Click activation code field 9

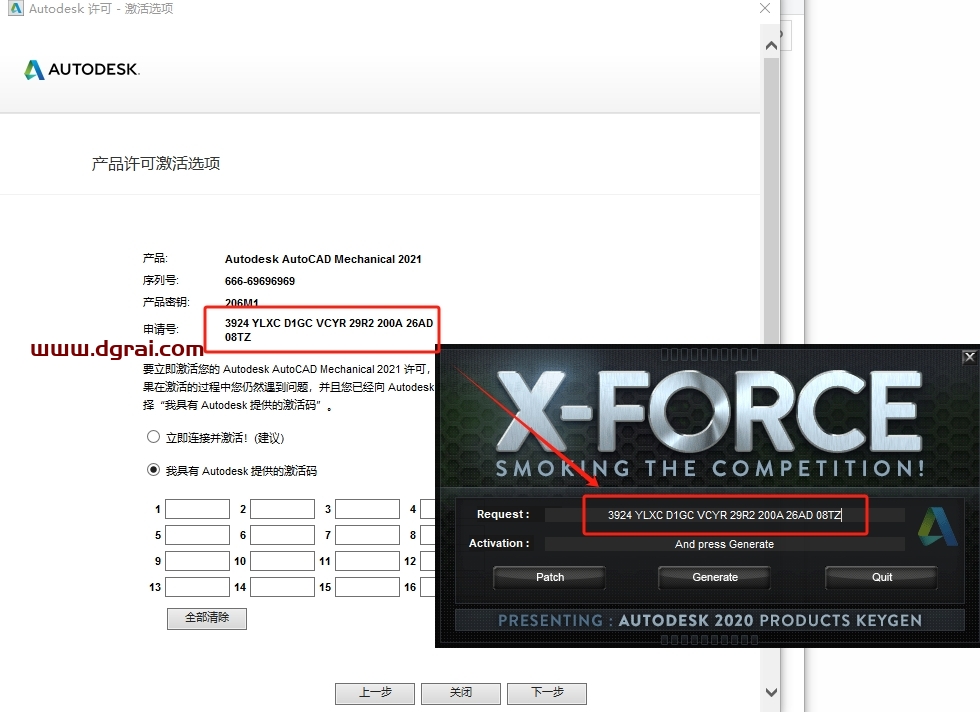[198, 561]
